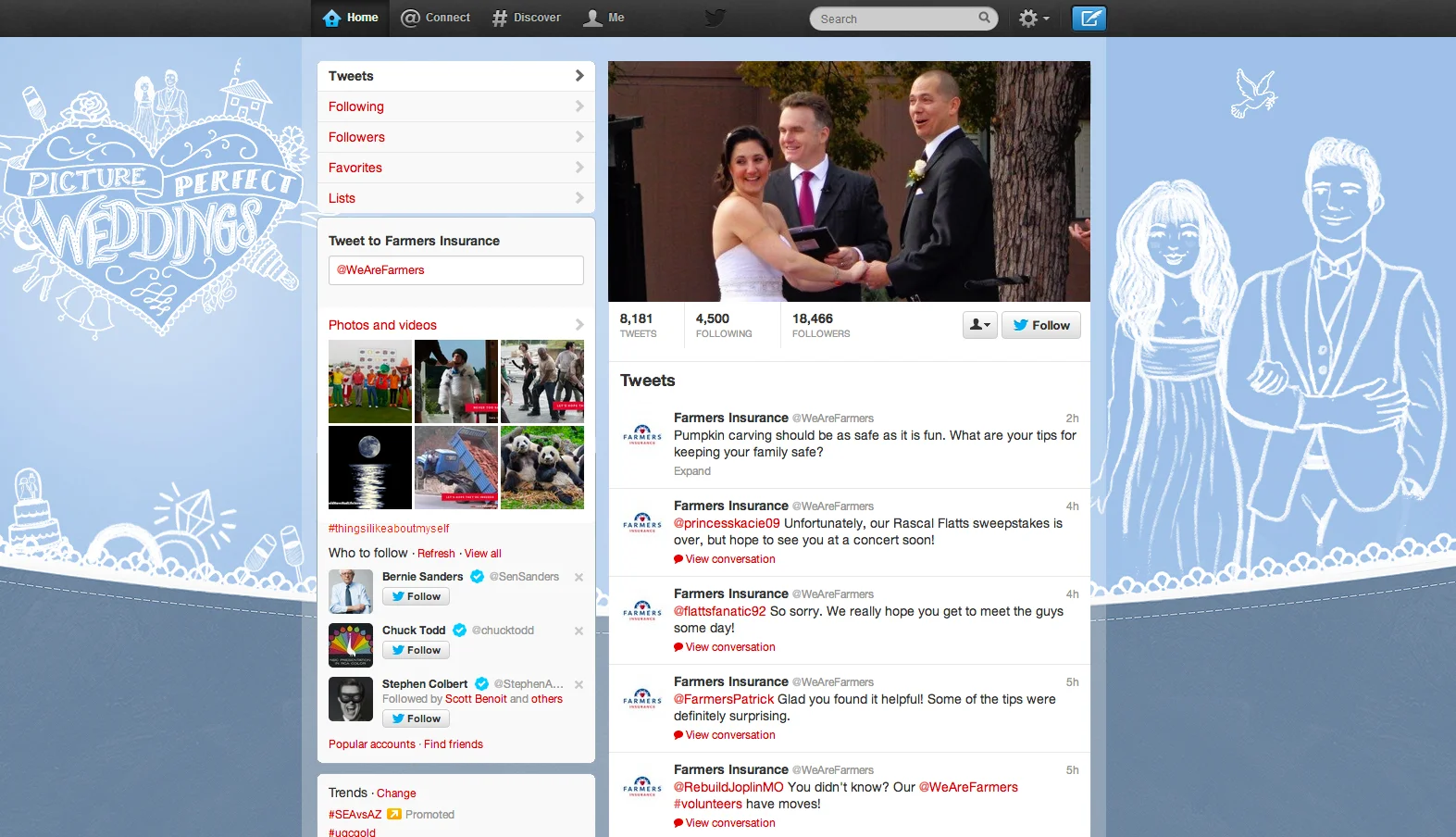Open the Home tab in top navigation
The width and height of the screenshot is (1456, 837).
[x=351, y=18]
